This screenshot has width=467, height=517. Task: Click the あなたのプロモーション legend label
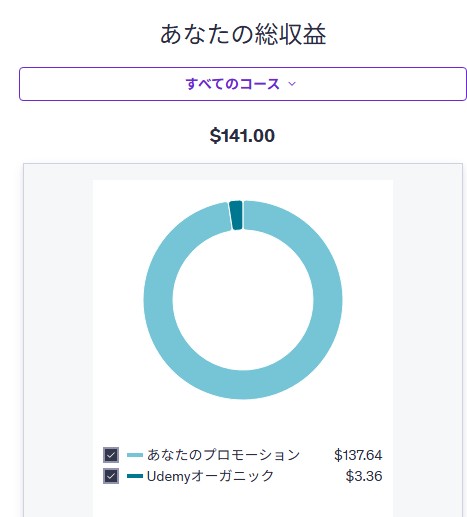224,455
